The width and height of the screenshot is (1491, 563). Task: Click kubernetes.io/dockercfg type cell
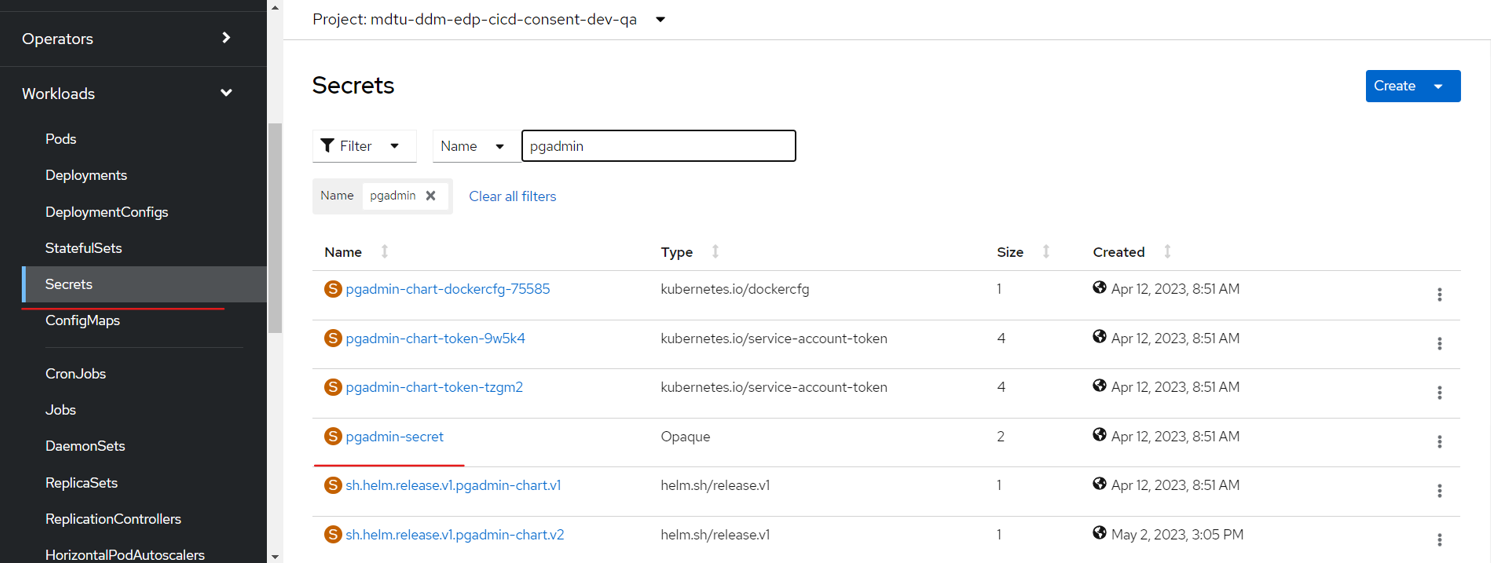pos(735,289)
